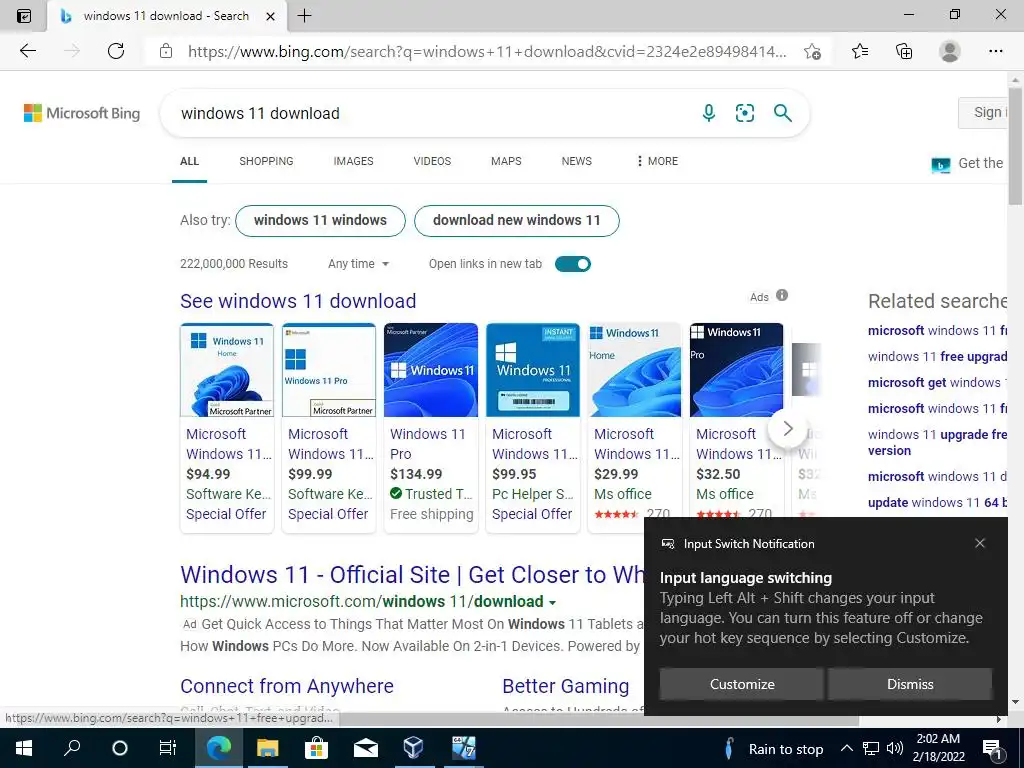
Task: Toggle Open links in new tab switch
Action: (x=573, y=264)
